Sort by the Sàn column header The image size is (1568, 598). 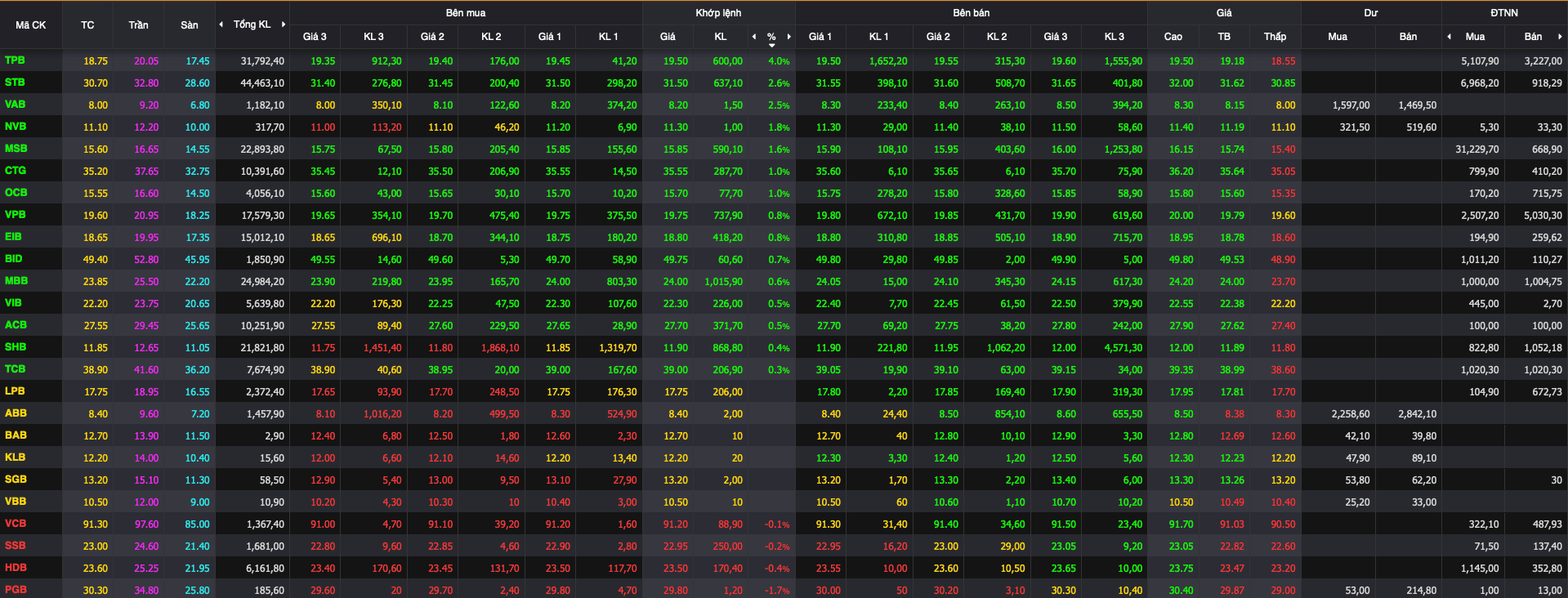(190, 25)
